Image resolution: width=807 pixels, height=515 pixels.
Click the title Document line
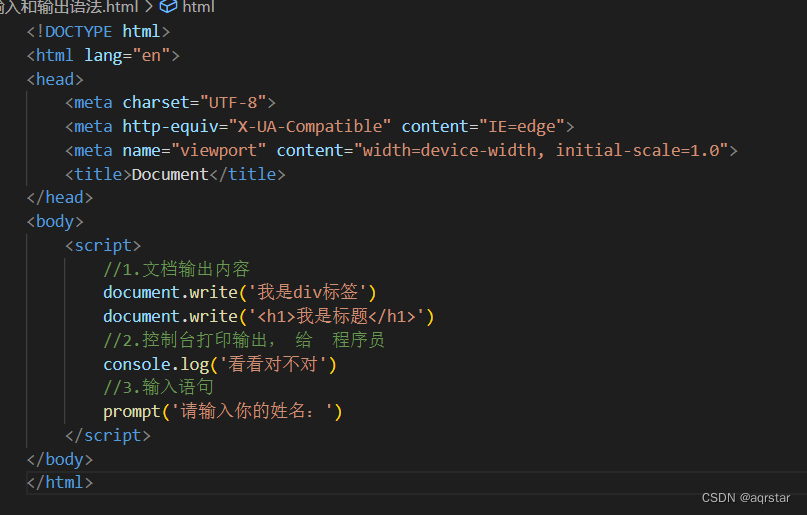tap(175, 174)
